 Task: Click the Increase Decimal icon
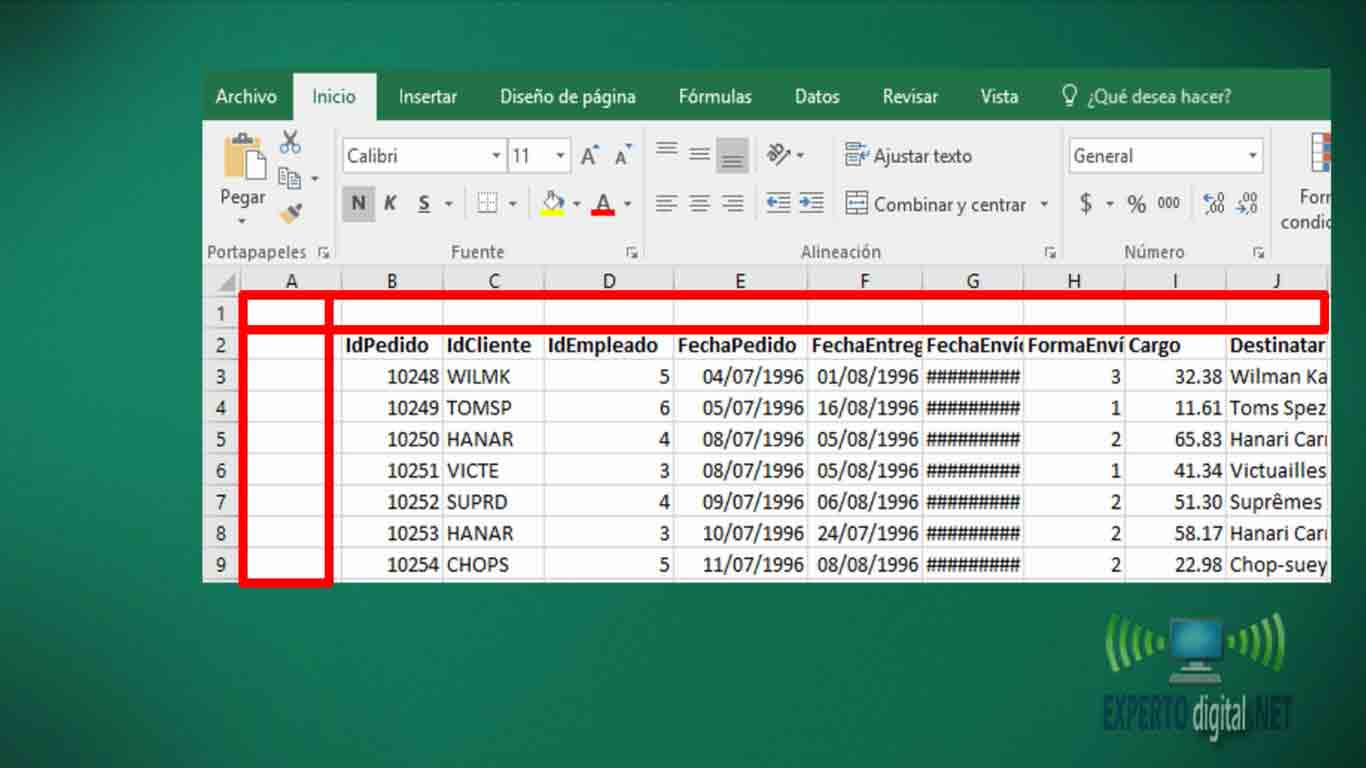click(x=1214, y=204)
